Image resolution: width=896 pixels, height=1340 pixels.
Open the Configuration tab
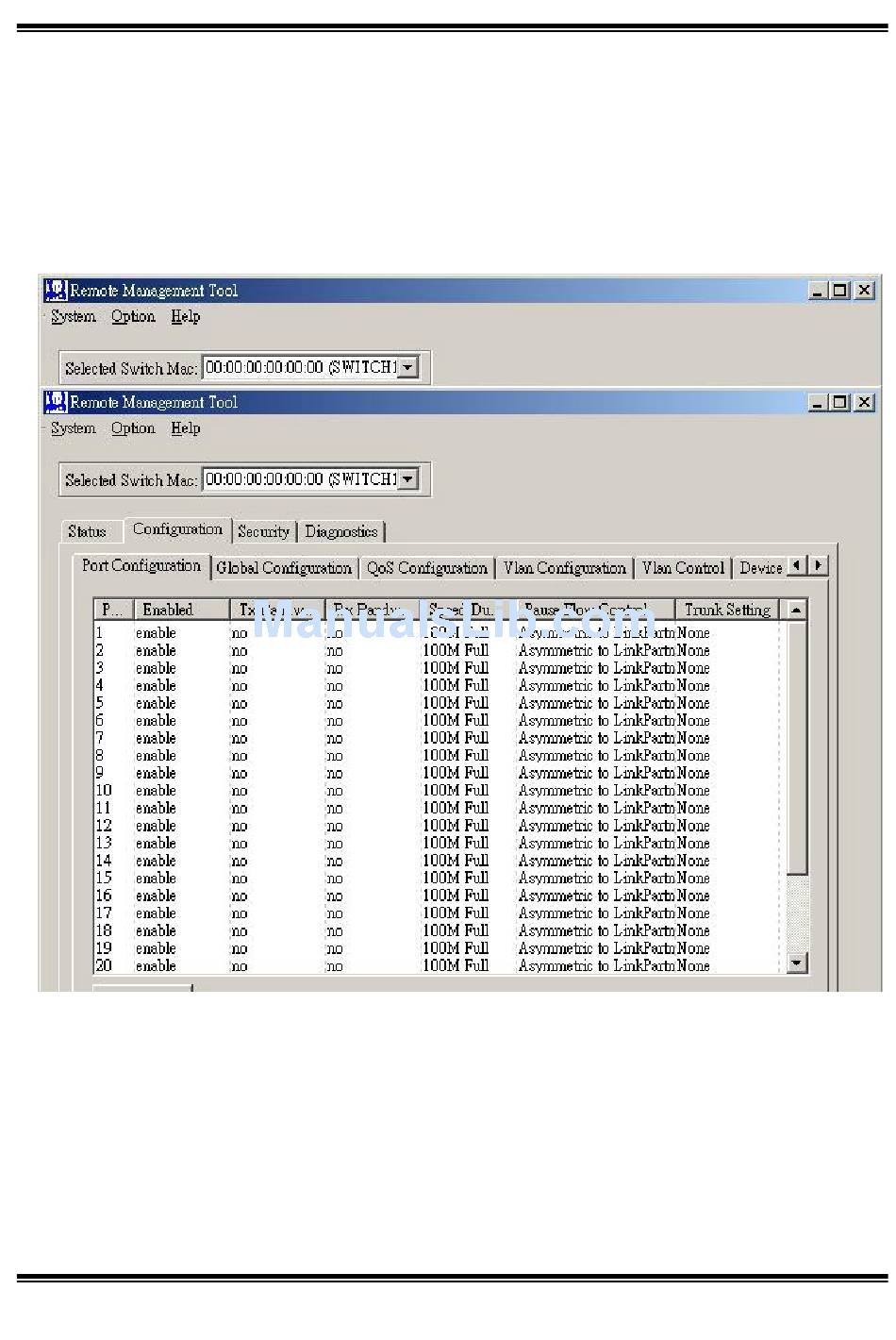(177, 529)
